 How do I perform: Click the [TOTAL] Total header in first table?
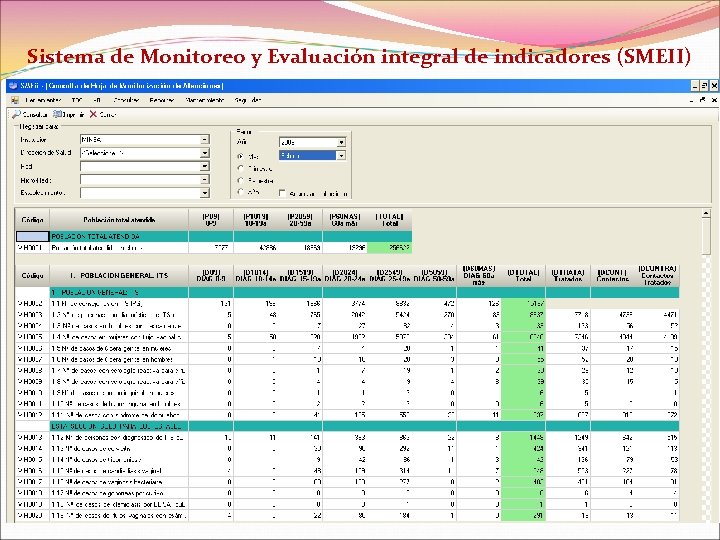coord(389,220)
